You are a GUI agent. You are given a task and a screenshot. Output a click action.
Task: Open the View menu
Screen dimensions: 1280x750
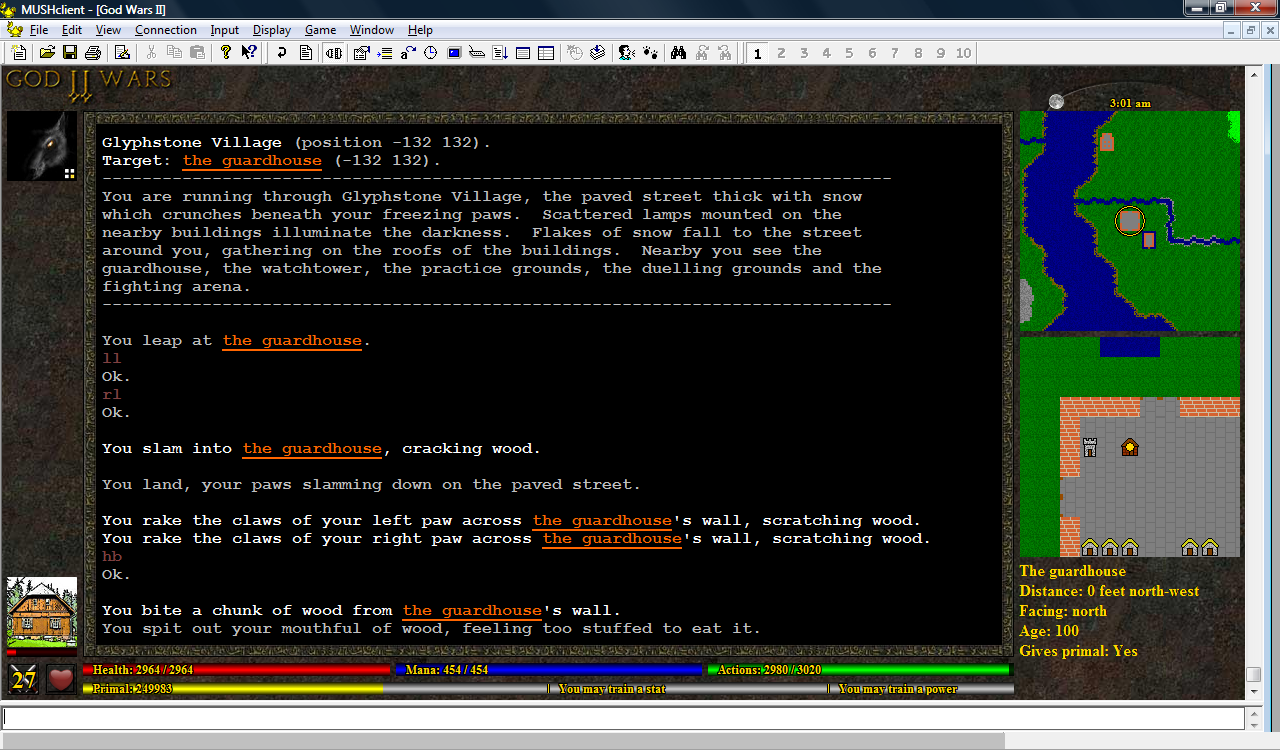[108, 30]
